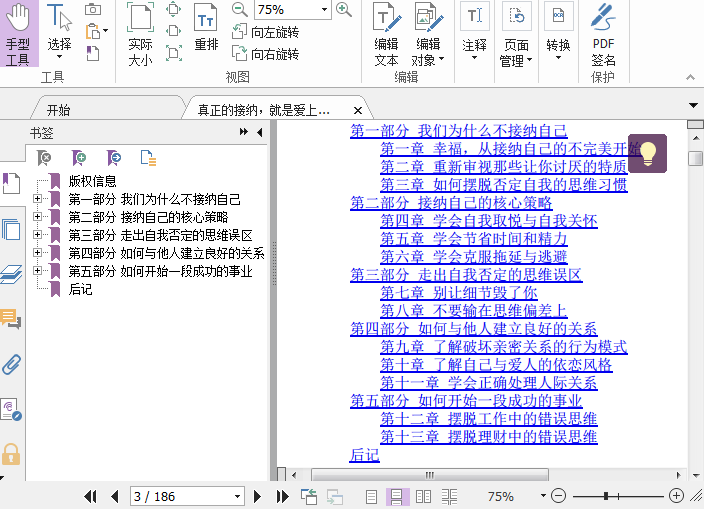Activate the Select tool (选择)
Image resolution: width=704 pixels, height=509 pixels.
(x=59, y=32)
